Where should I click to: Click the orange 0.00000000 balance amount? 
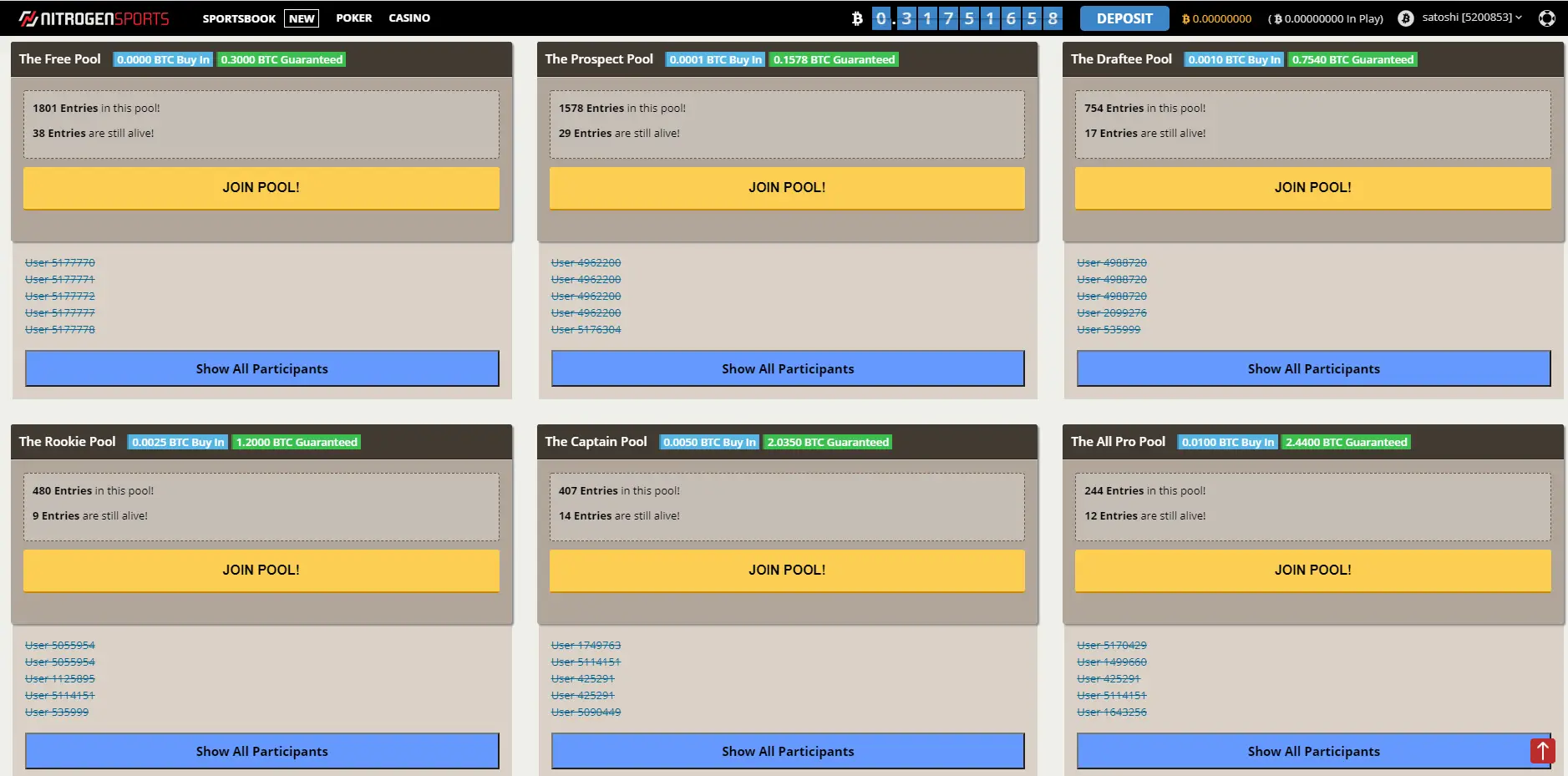[x=1220, y=18]
